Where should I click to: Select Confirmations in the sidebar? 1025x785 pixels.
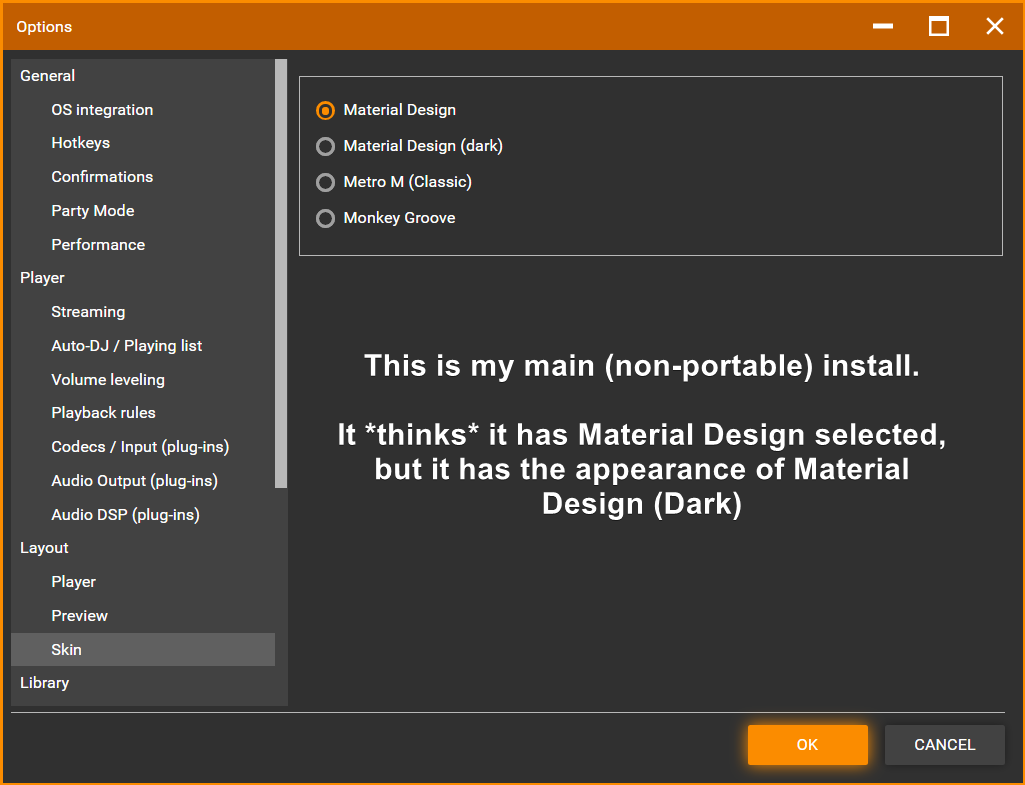[x=102, y=177]
